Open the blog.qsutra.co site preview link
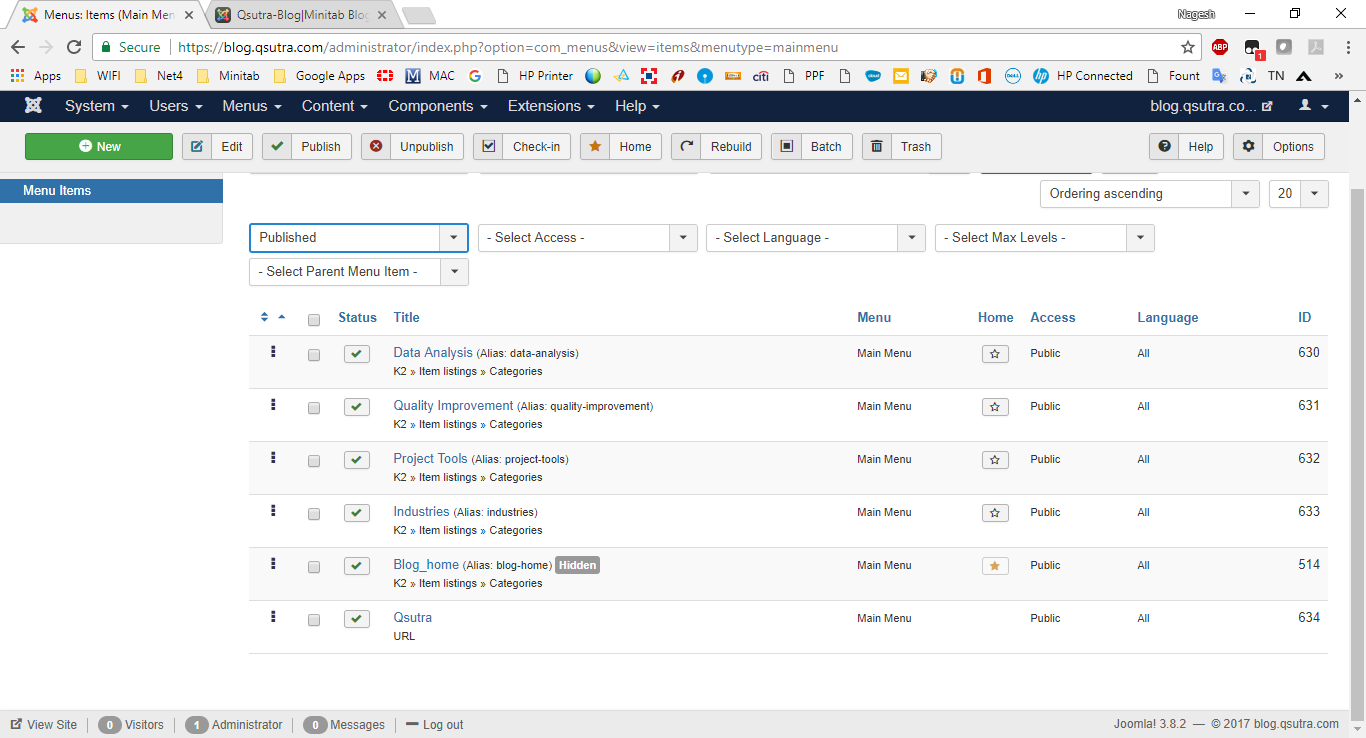The height and width of the screenshot is (738, 1366). click(1212, 106)
